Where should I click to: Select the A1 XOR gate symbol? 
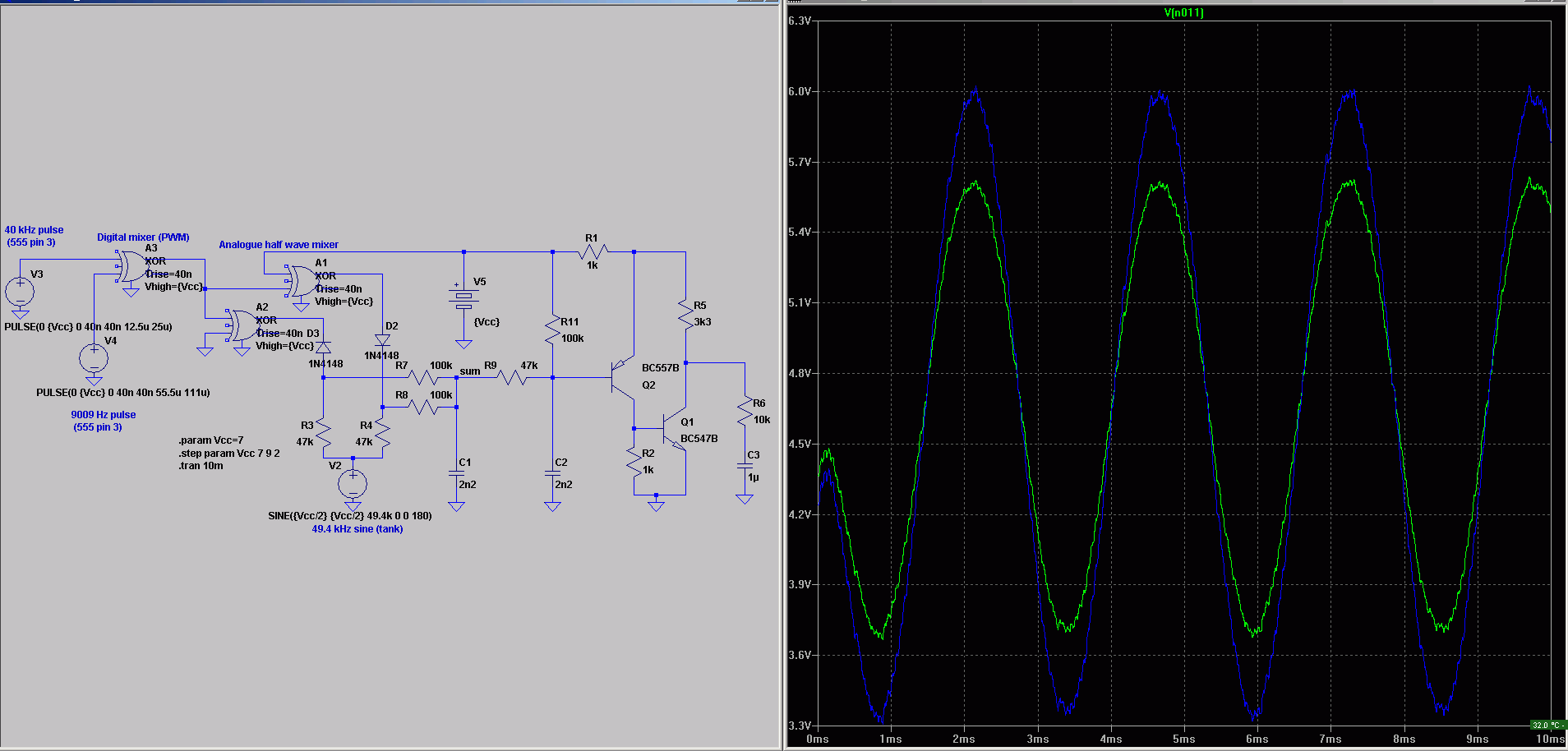301,281
